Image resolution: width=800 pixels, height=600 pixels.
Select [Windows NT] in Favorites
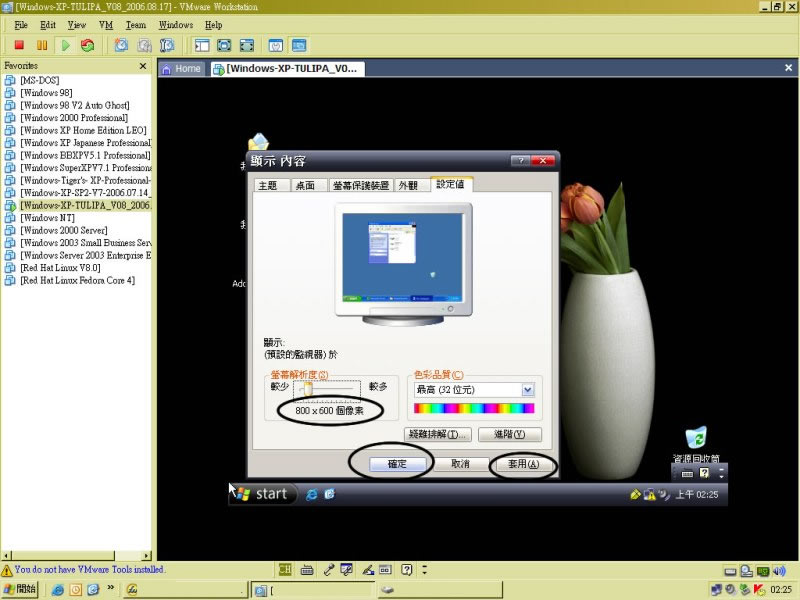point(47,218)
